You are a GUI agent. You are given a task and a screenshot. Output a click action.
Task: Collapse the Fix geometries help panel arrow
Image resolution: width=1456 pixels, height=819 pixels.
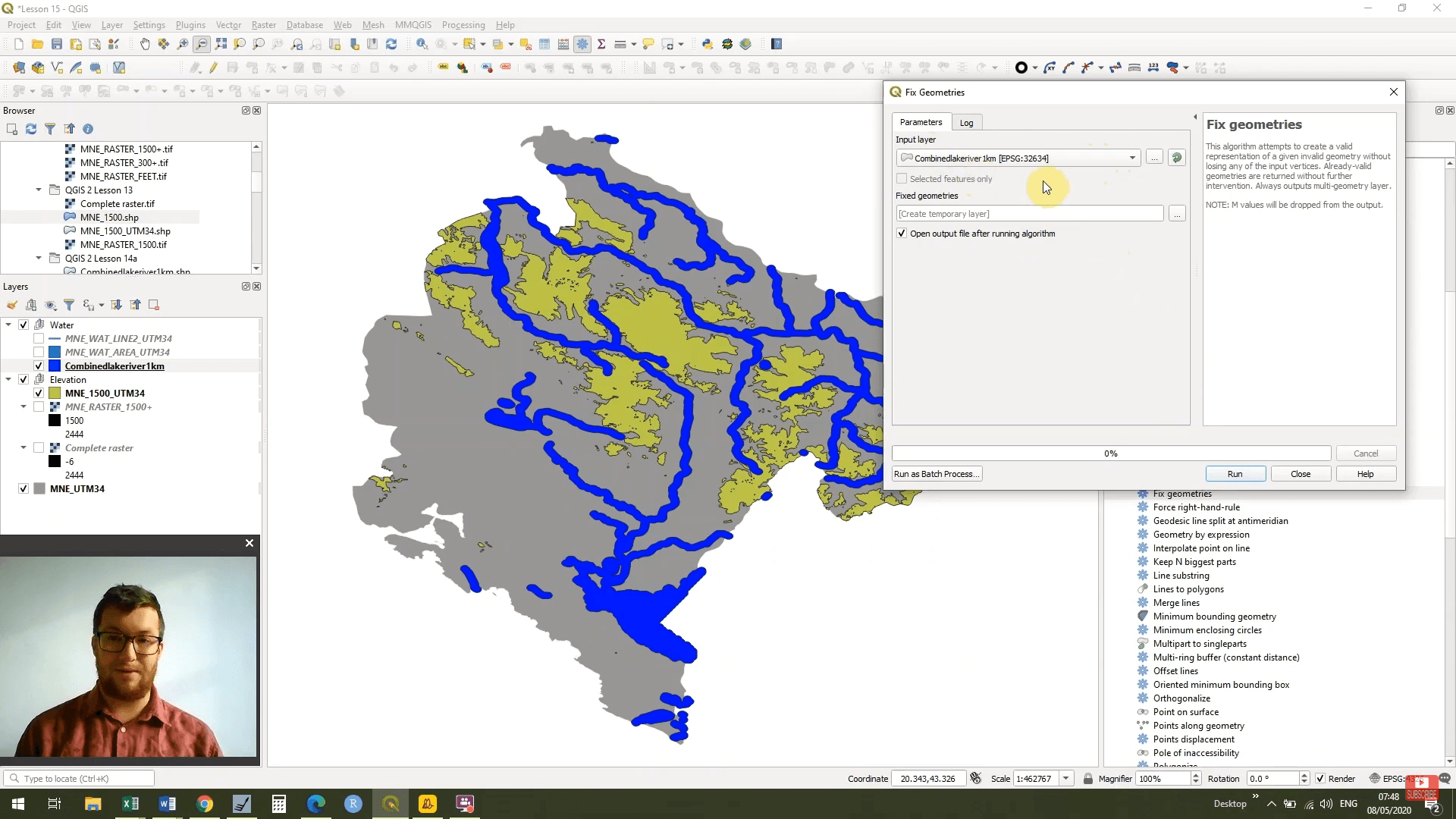1195,117
